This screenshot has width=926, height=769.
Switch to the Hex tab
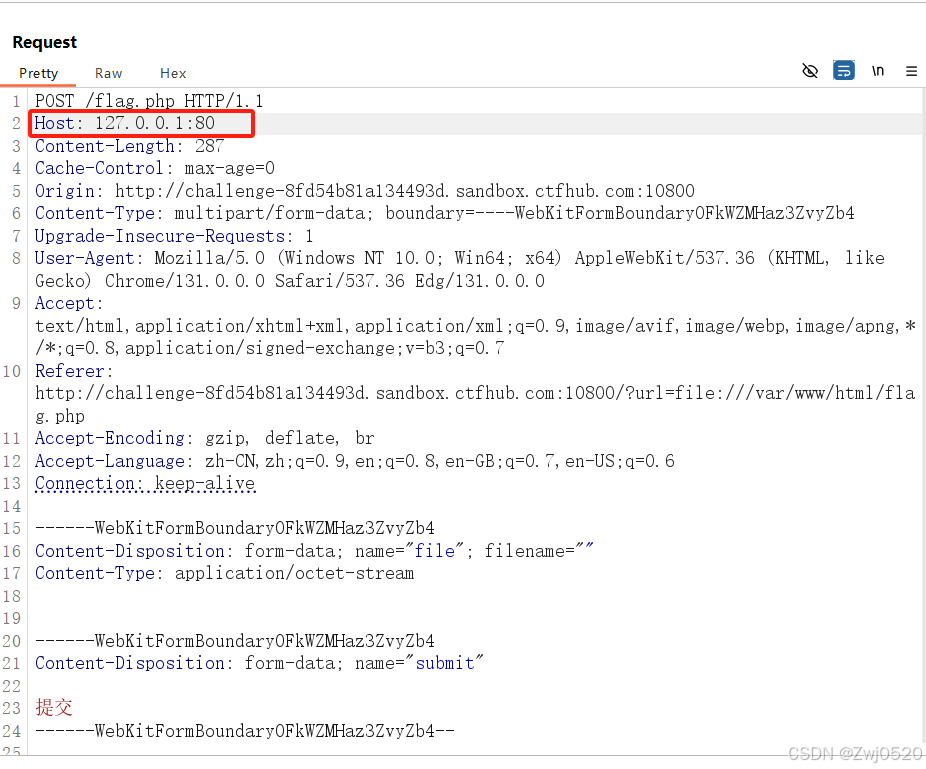[172, 73]
